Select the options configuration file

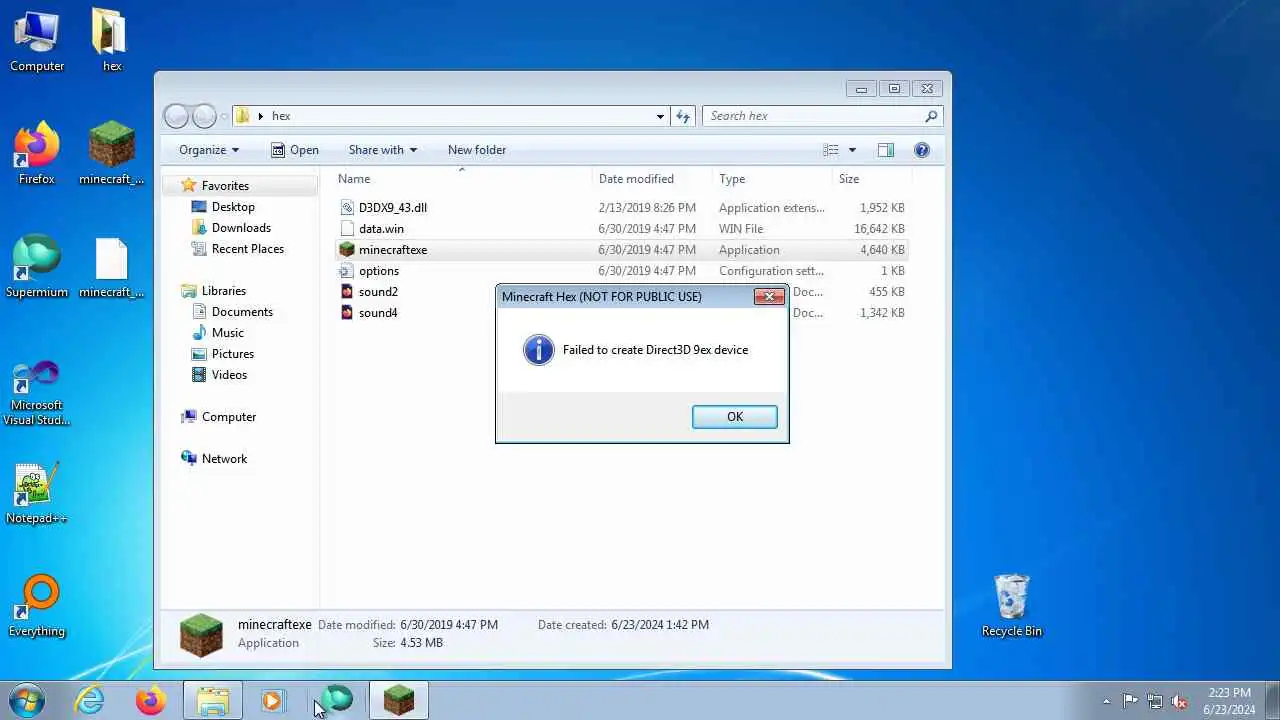pyautogui.click(x=621, y=271)
